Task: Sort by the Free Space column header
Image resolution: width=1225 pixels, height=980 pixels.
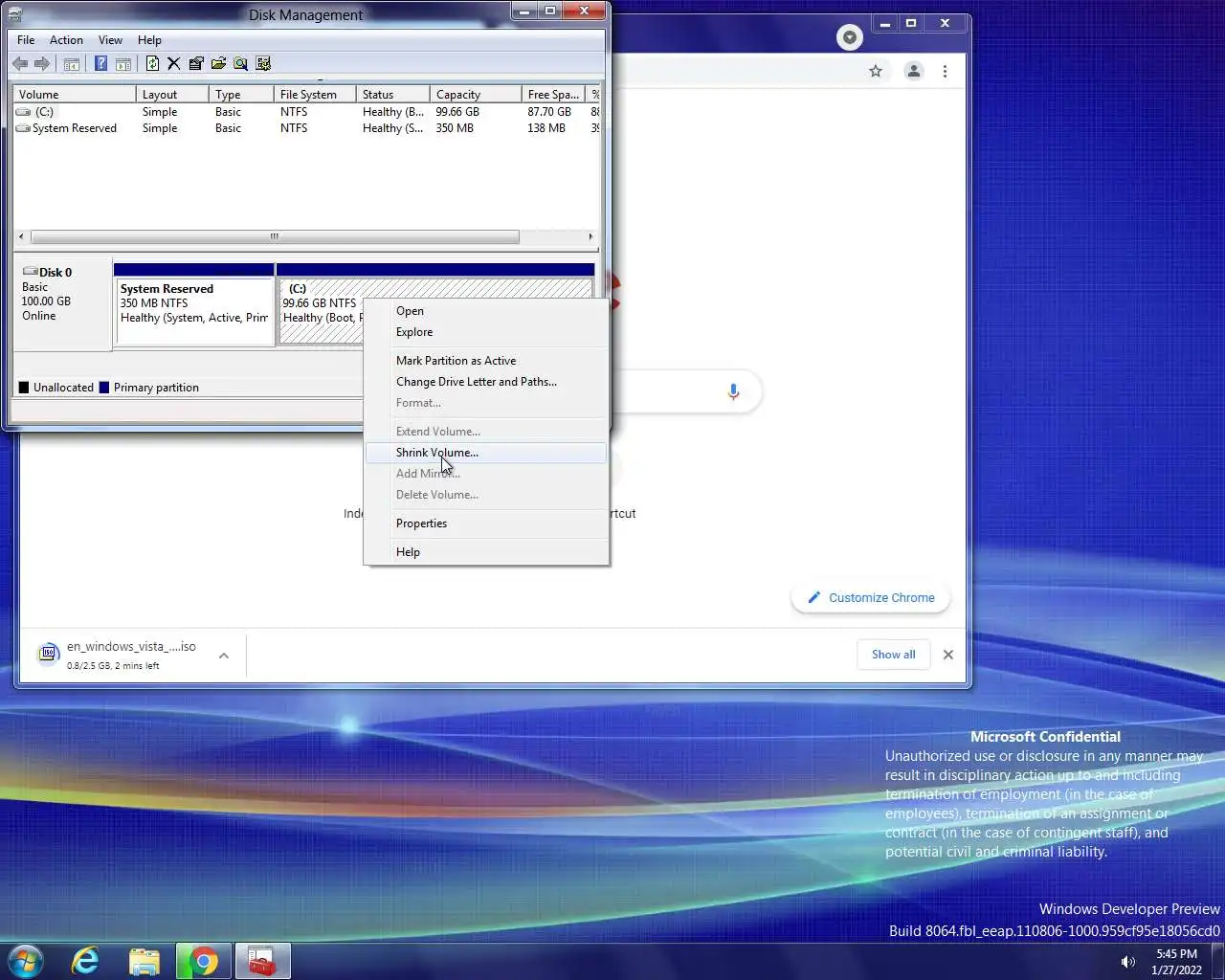Action: click(553, 95)
